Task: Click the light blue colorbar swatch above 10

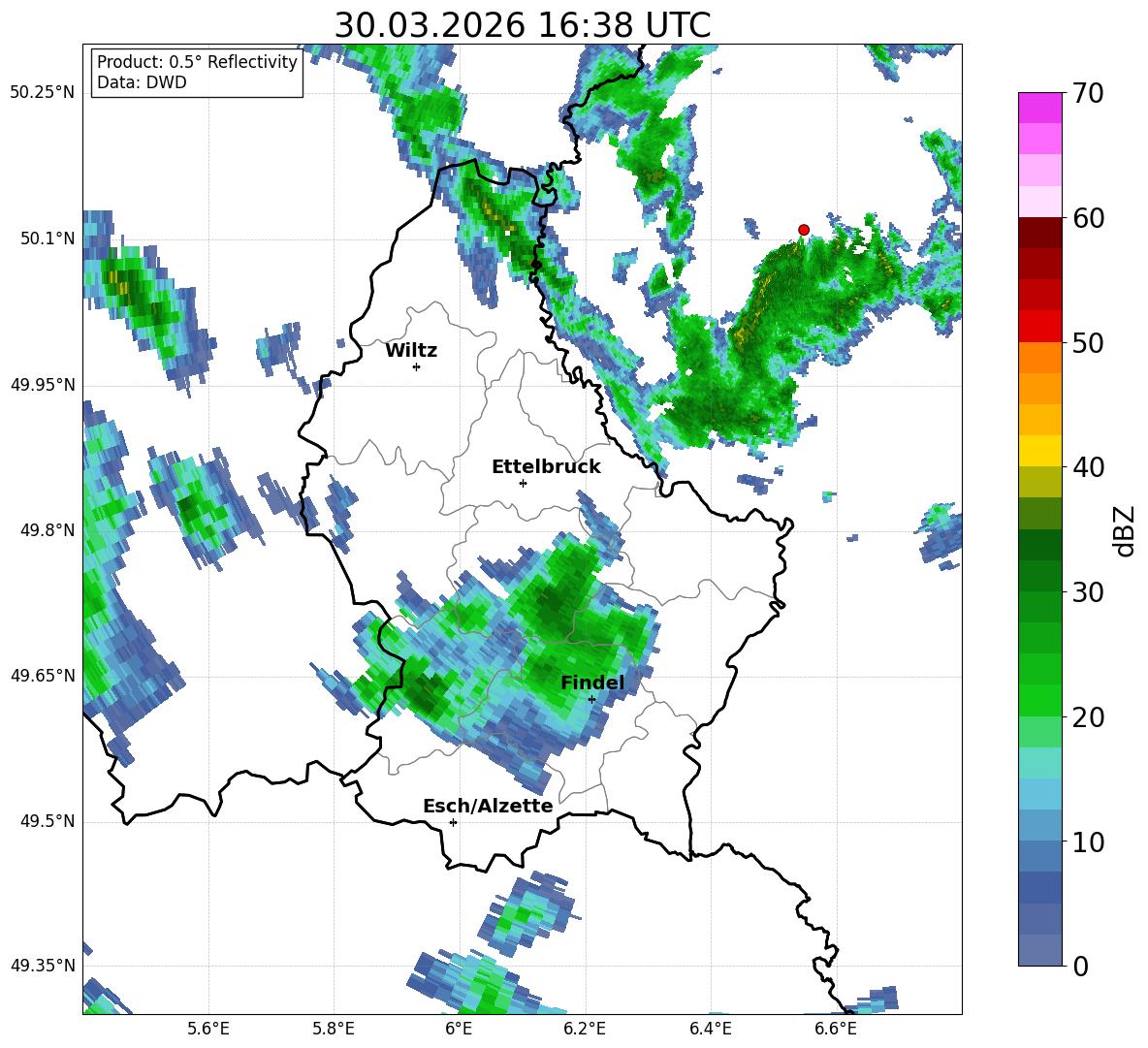Action: pyautogui.click(x=1039, y=826)
